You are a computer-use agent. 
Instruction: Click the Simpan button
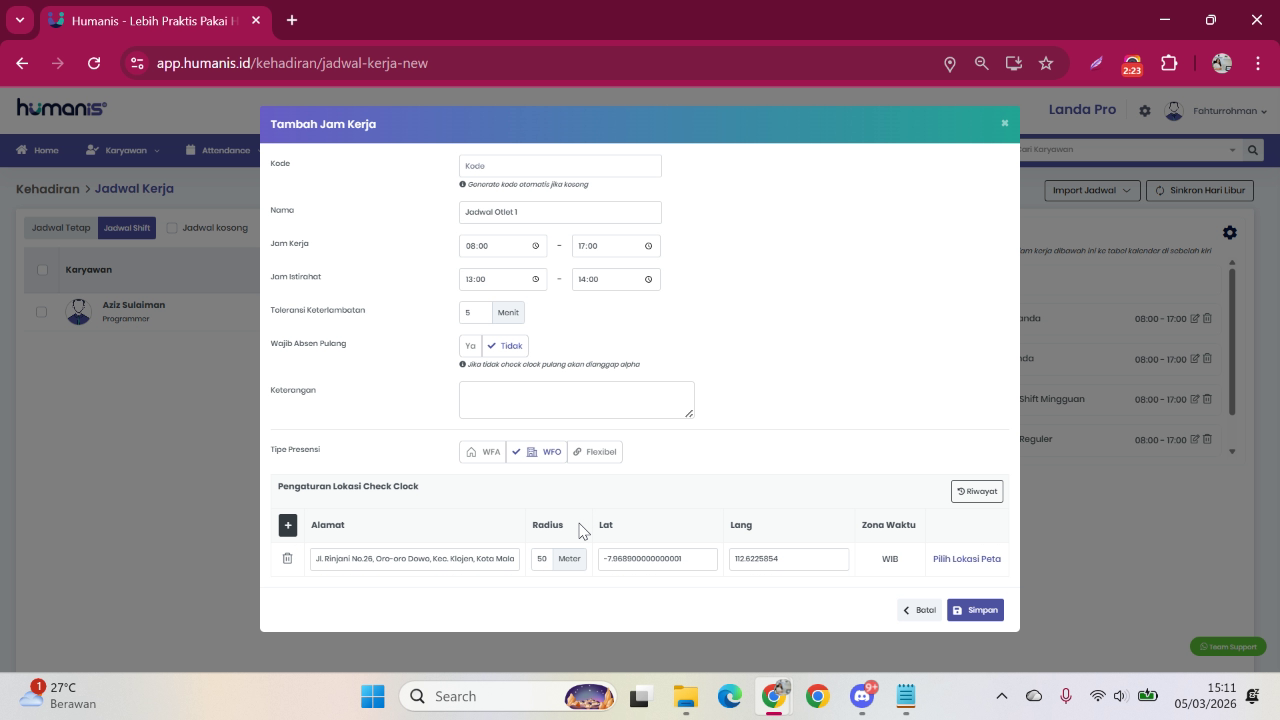click(975, 610)
